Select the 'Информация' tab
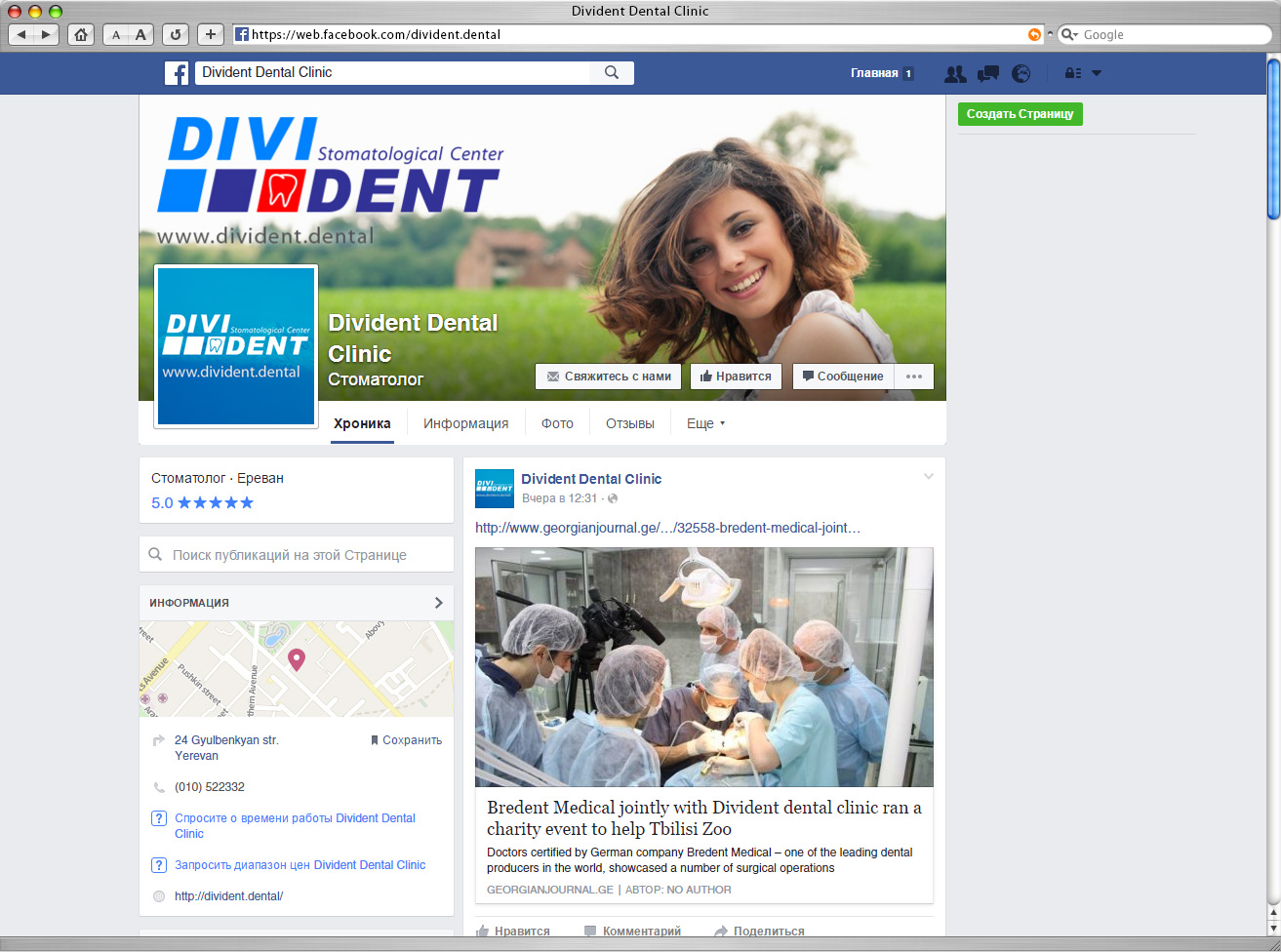1281x952 pixels. tap(465, 423)
